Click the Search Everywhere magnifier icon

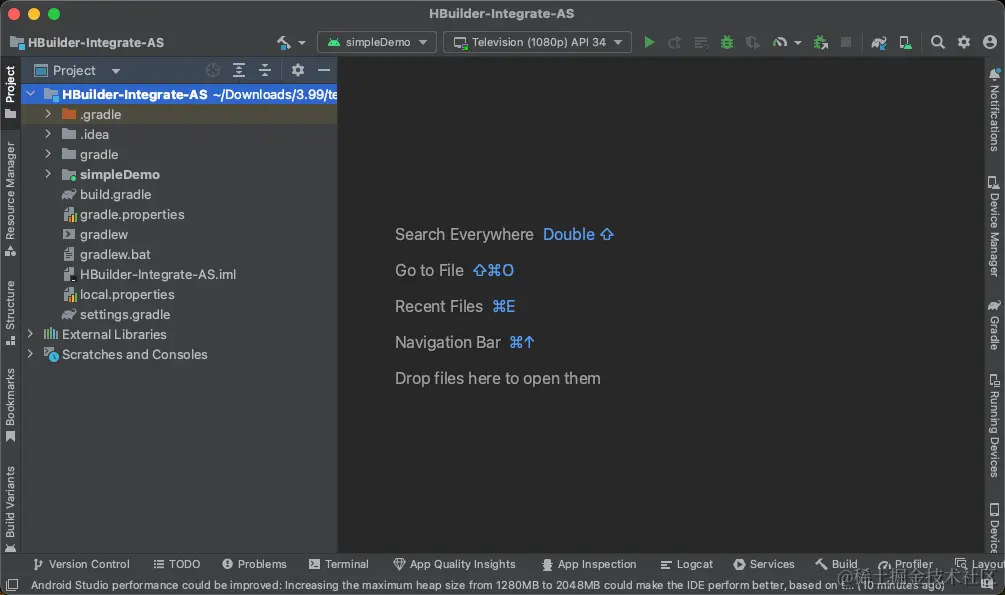coord(938,42)
